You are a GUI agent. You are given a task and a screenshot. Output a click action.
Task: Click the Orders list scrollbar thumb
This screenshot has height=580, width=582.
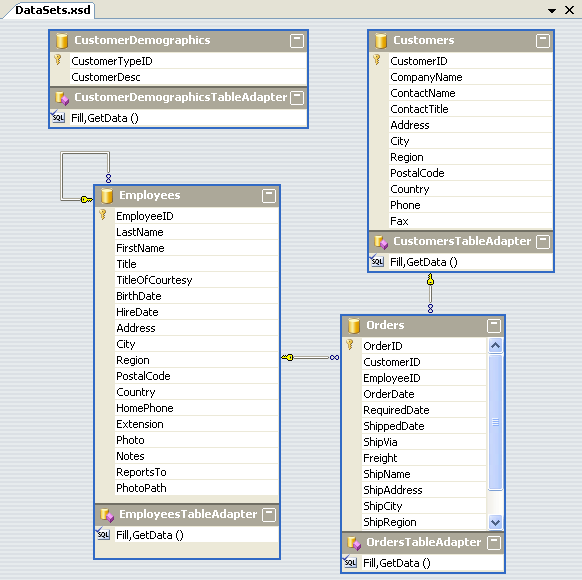(x=496, y=422)
